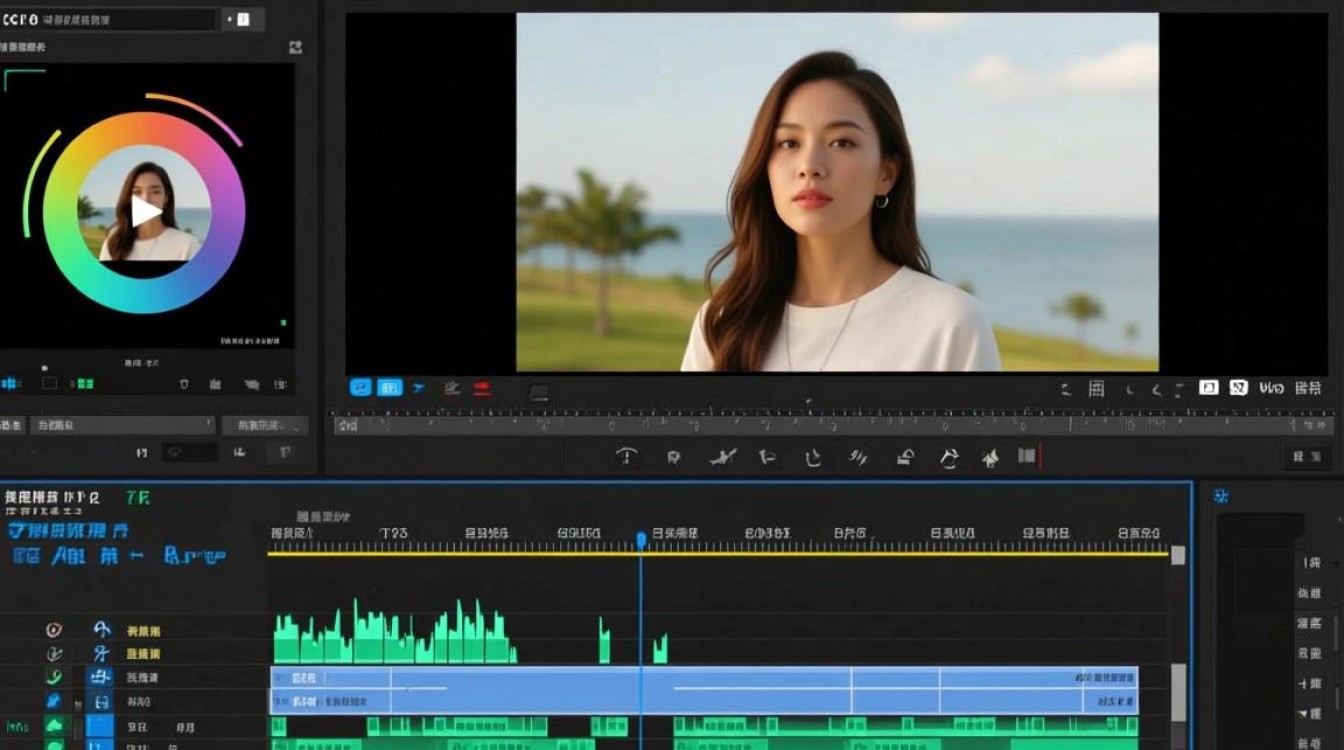
Task: Select the long blue video clip on the timeline
Action: tap(704, 689)
